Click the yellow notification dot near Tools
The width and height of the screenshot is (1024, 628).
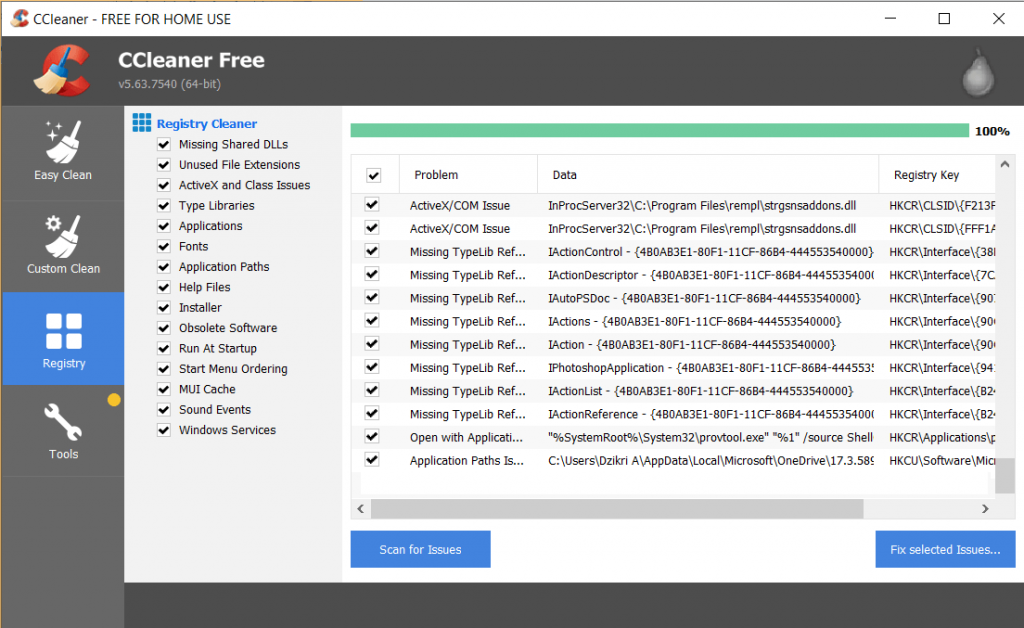pos(113,399)
